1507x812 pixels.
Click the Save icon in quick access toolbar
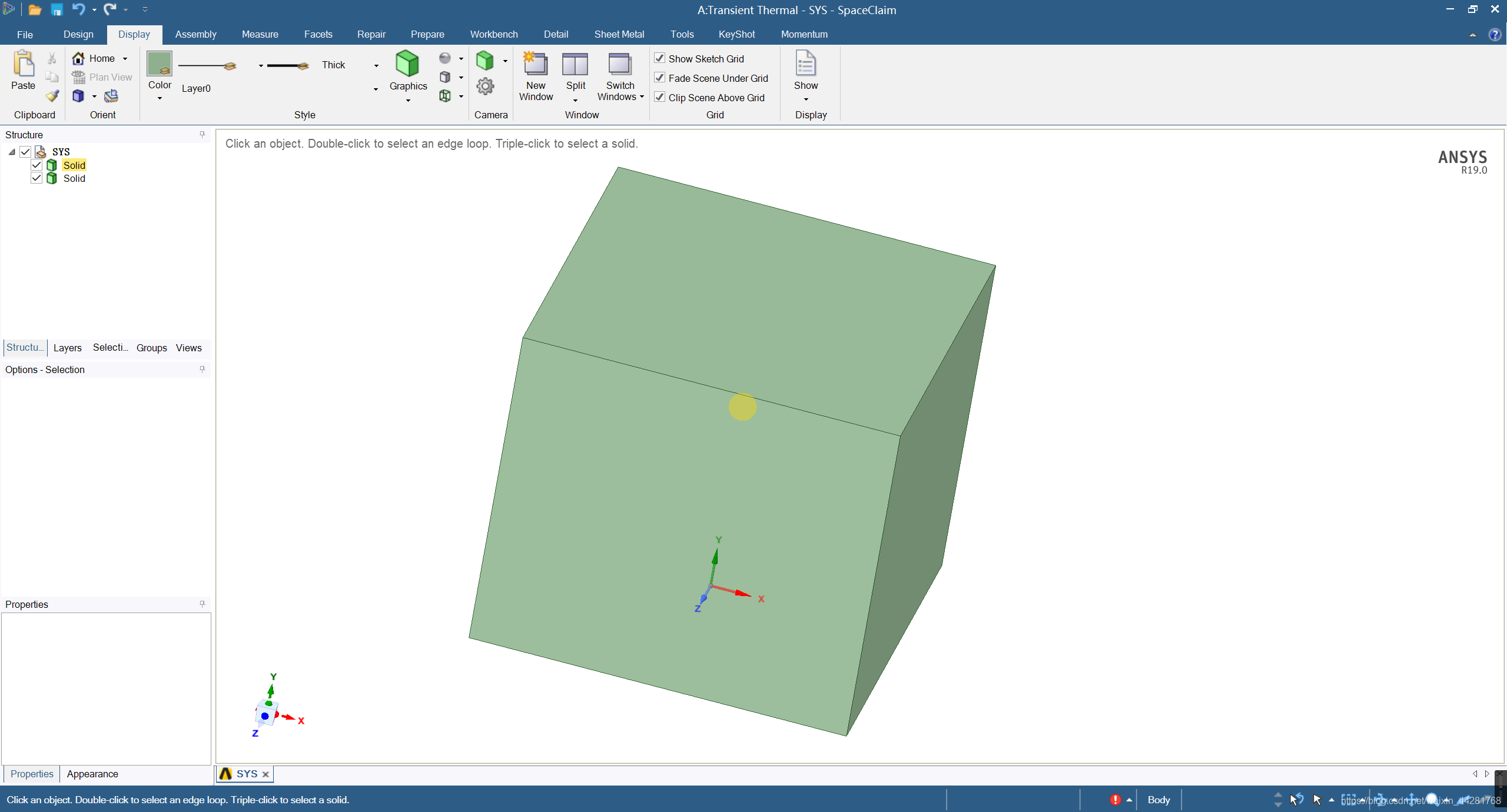(57, 9)
